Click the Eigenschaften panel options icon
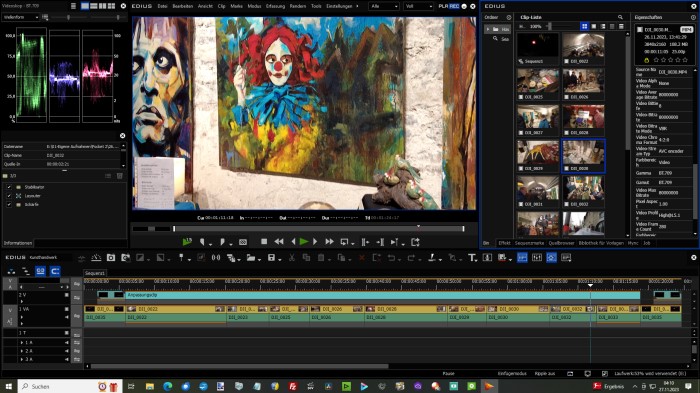 coord(693,17)
